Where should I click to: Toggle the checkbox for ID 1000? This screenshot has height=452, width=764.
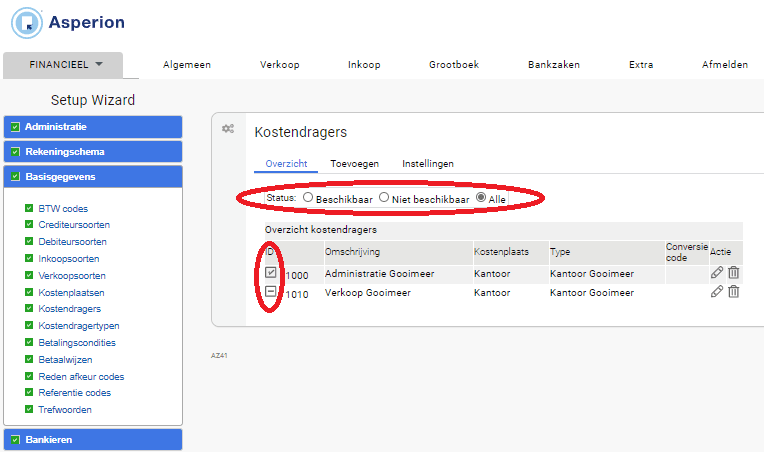[x=270, y=272]
